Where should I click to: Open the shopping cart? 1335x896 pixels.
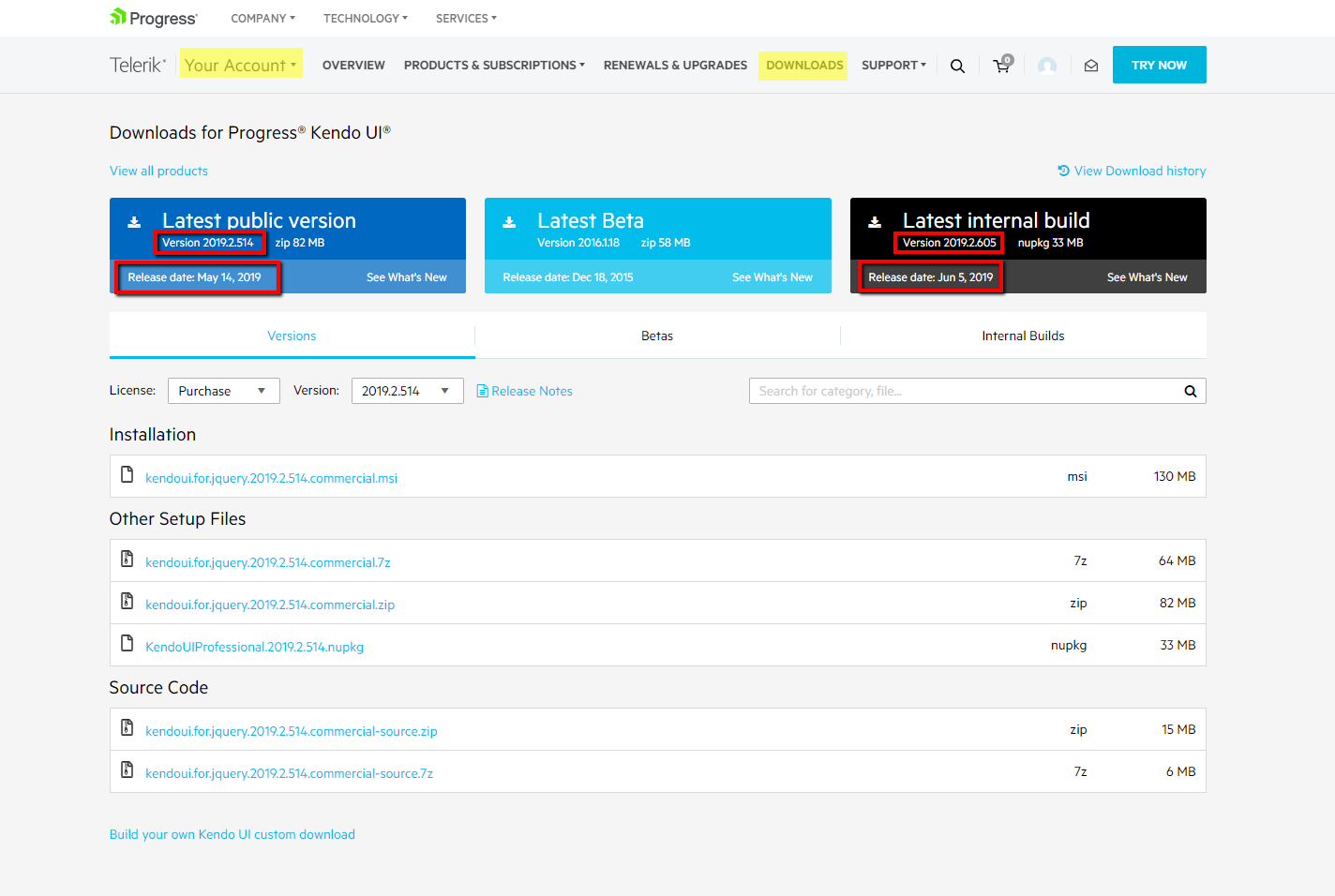pyautogui.click(x=1001, y=66)
